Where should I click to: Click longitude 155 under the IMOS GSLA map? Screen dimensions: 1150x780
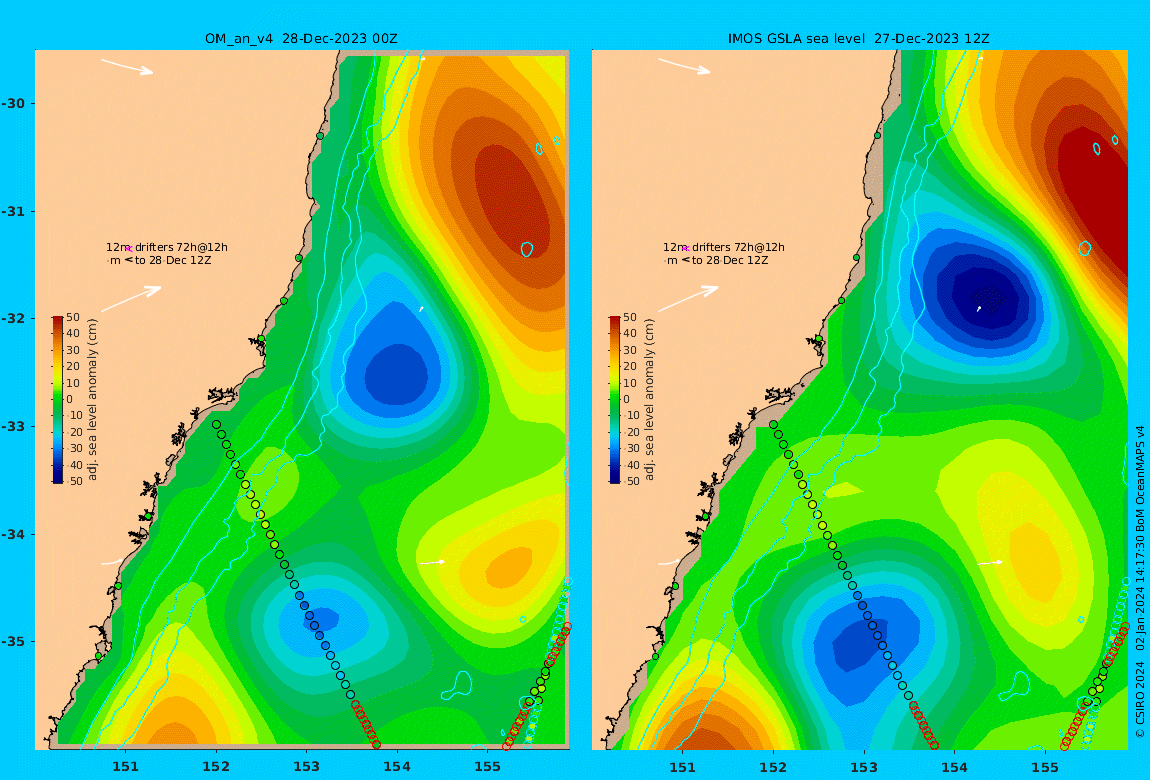[x=1045, y=767]
